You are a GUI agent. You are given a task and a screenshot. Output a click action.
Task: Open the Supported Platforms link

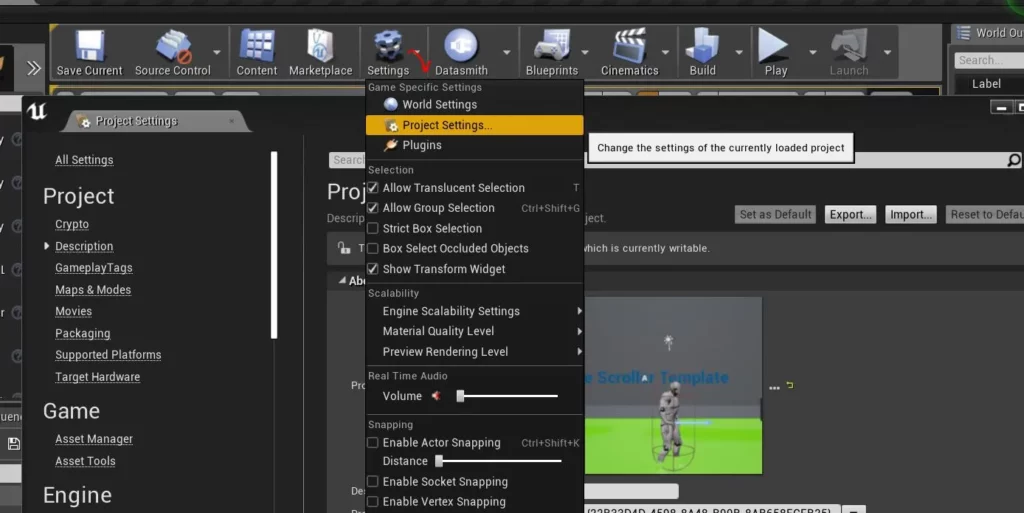pos(108,355)
